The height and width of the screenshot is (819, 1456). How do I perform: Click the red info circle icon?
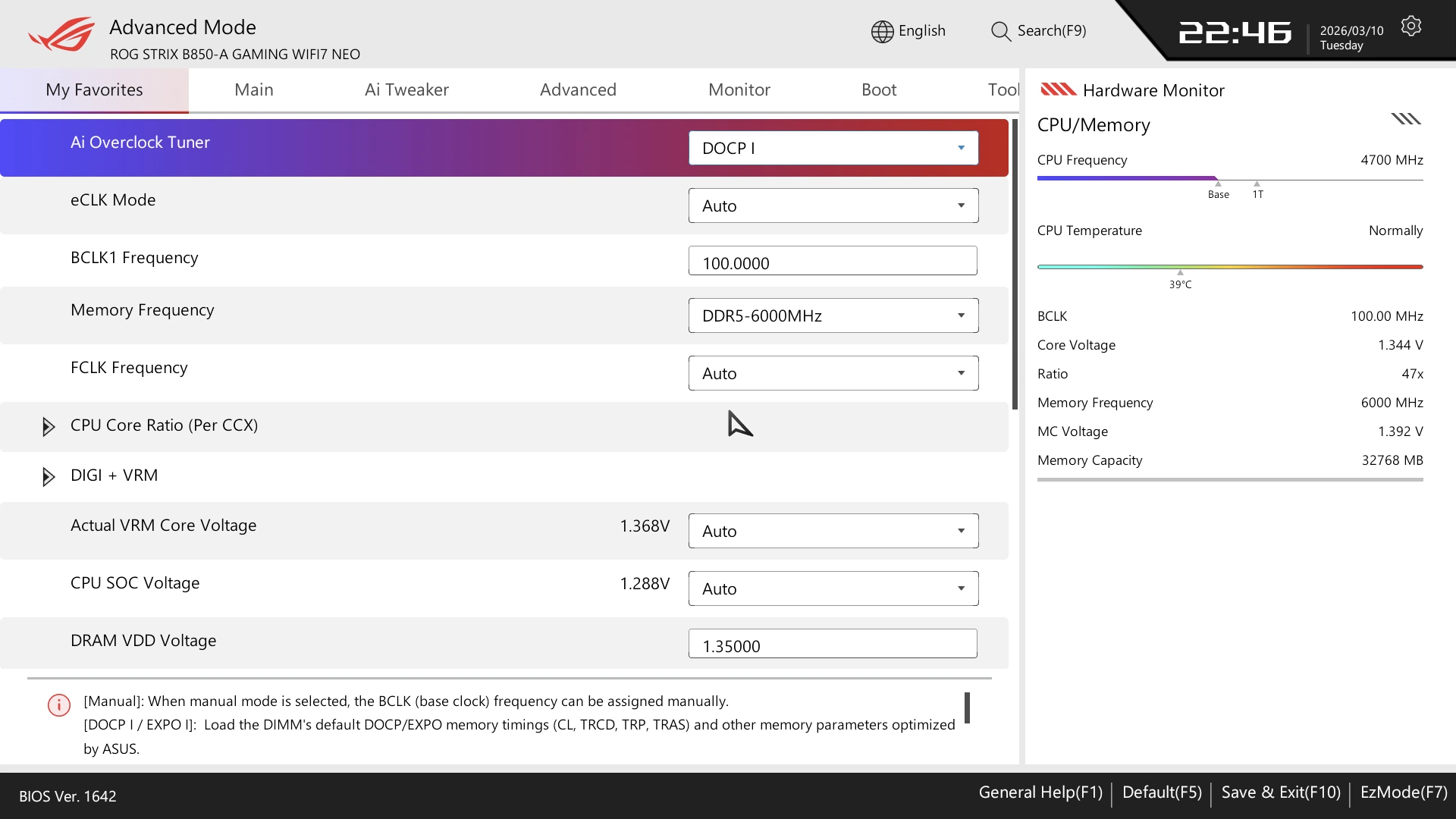(59, 705)
